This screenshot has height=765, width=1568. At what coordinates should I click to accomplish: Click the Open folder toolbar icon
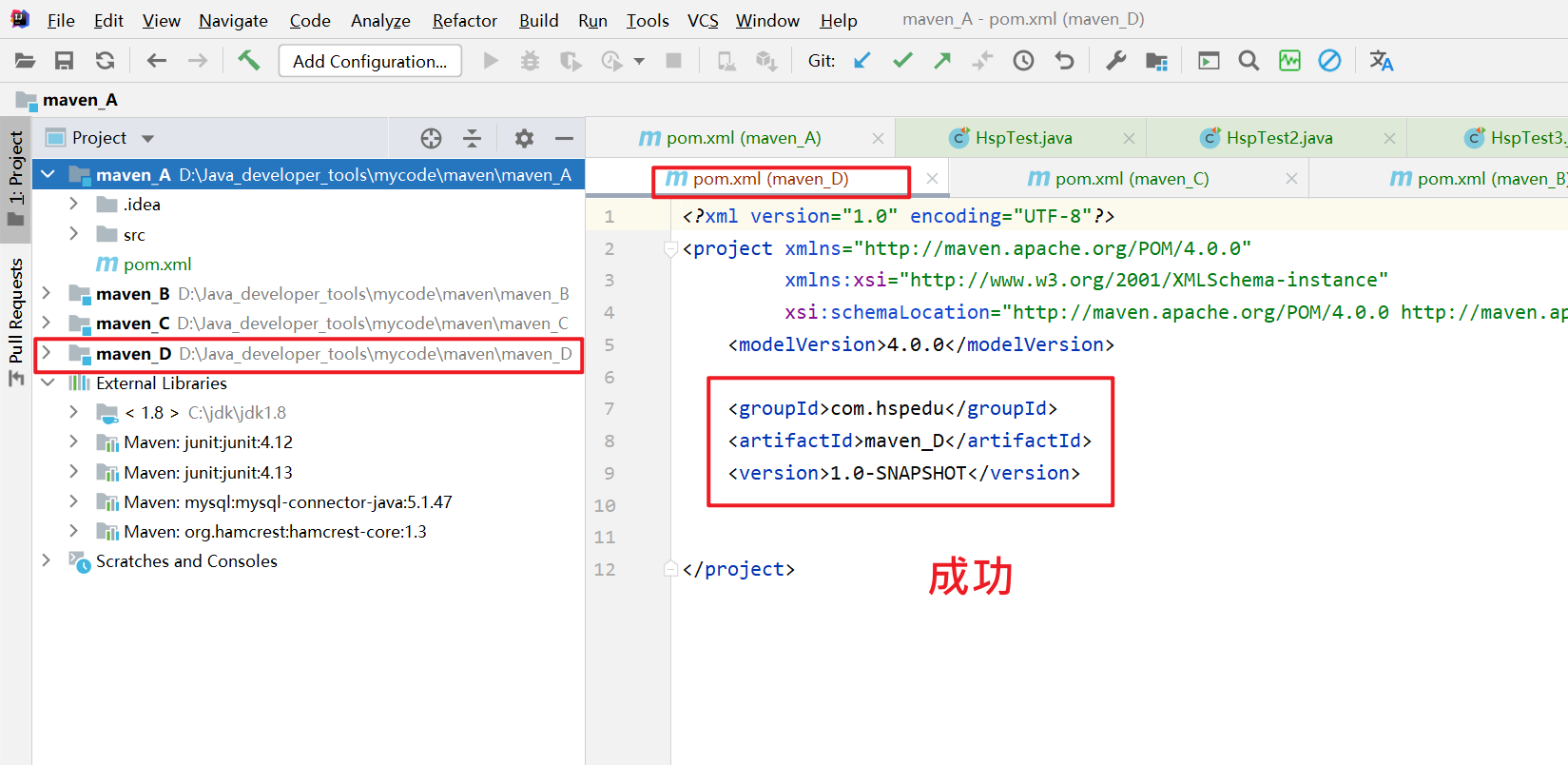coord(25,61)
